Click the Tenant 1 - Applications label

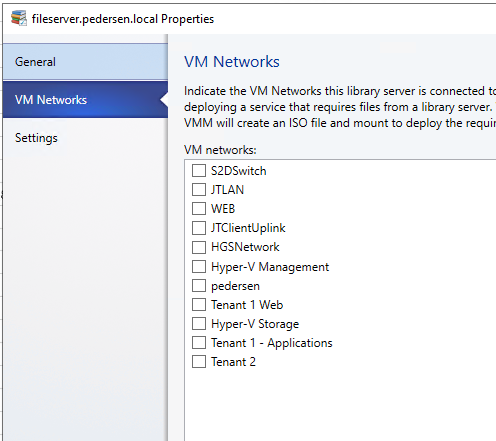[272, 343]
